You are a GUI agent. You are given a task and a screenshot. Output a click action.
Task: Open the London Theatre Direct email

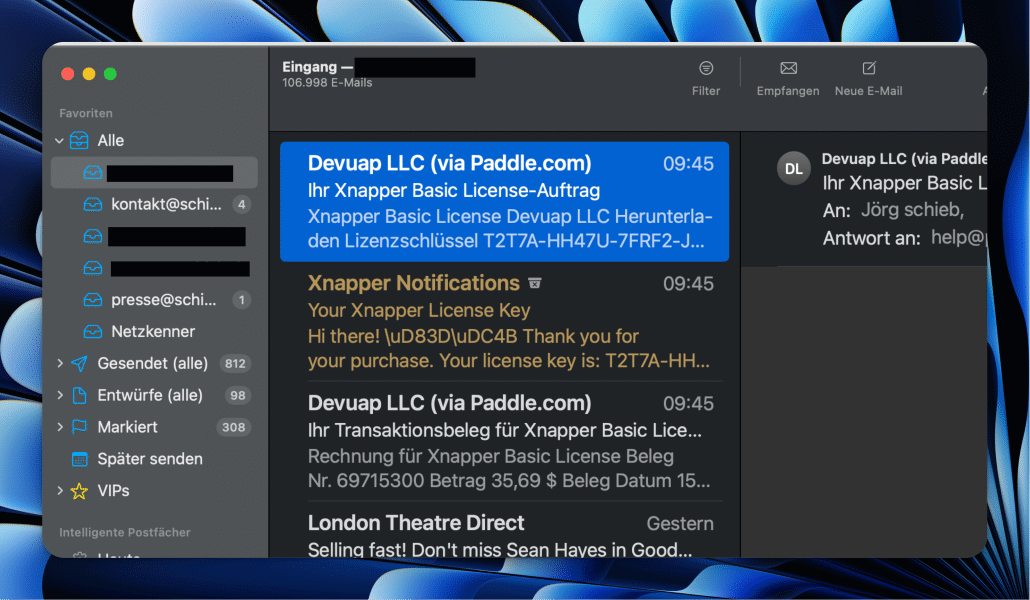(x=510, y=535)
